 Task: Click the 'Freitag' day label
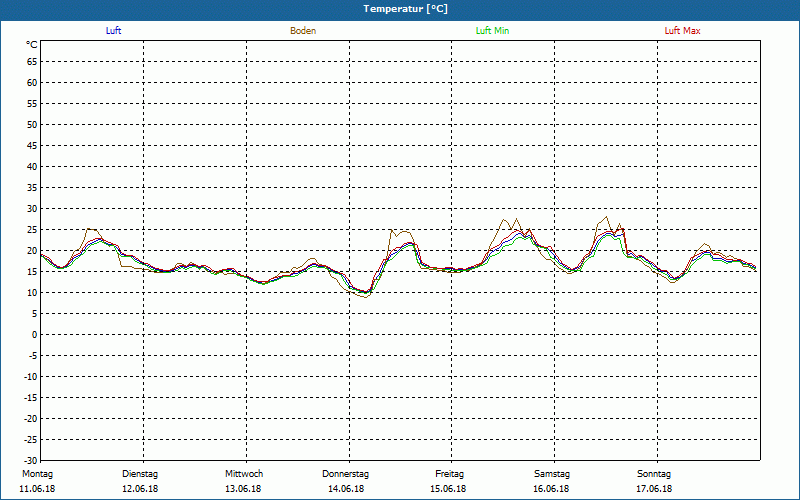pos(449,474)
